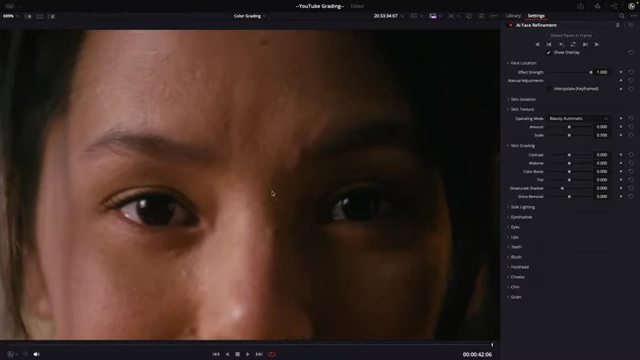Toggle the red loop playback icon

pyautogui.click(x=272, y=354)
